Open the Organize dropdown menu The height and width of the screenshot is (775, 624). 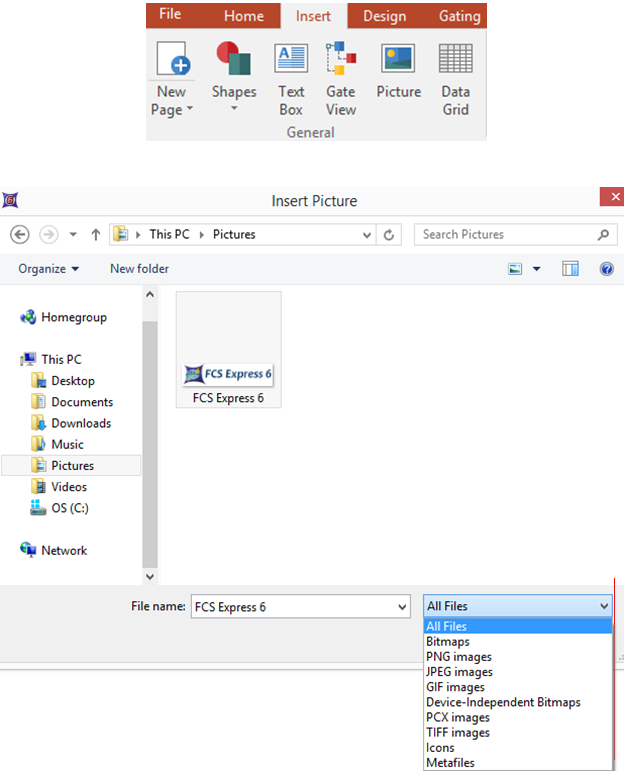(x=48, y=269)
